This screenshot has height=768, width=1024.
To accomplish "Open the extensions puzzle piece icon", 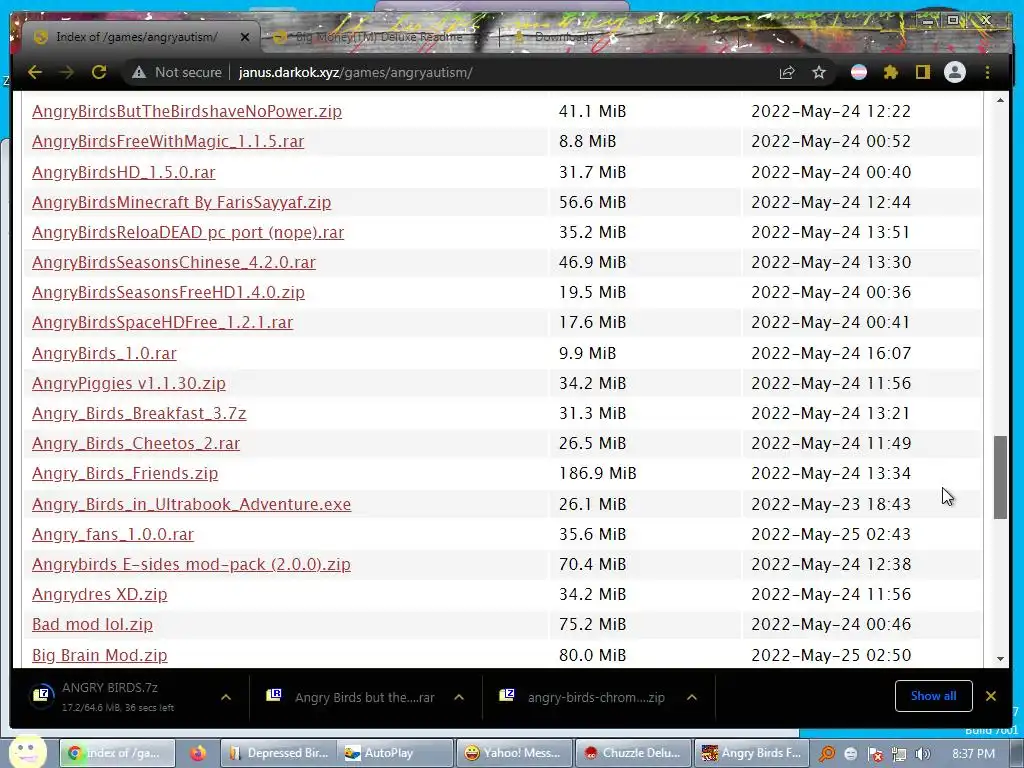I will coord(891,72).
